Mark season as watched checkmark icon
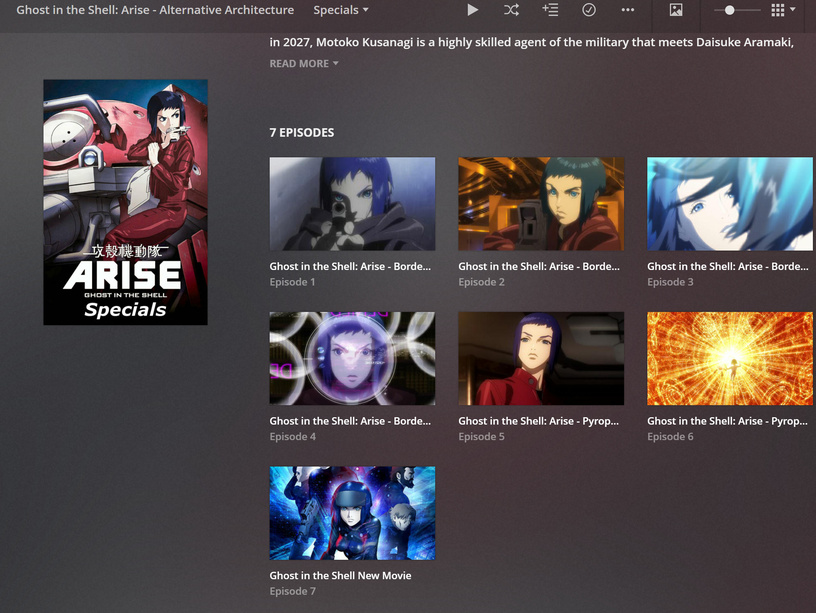 [589, 10]
